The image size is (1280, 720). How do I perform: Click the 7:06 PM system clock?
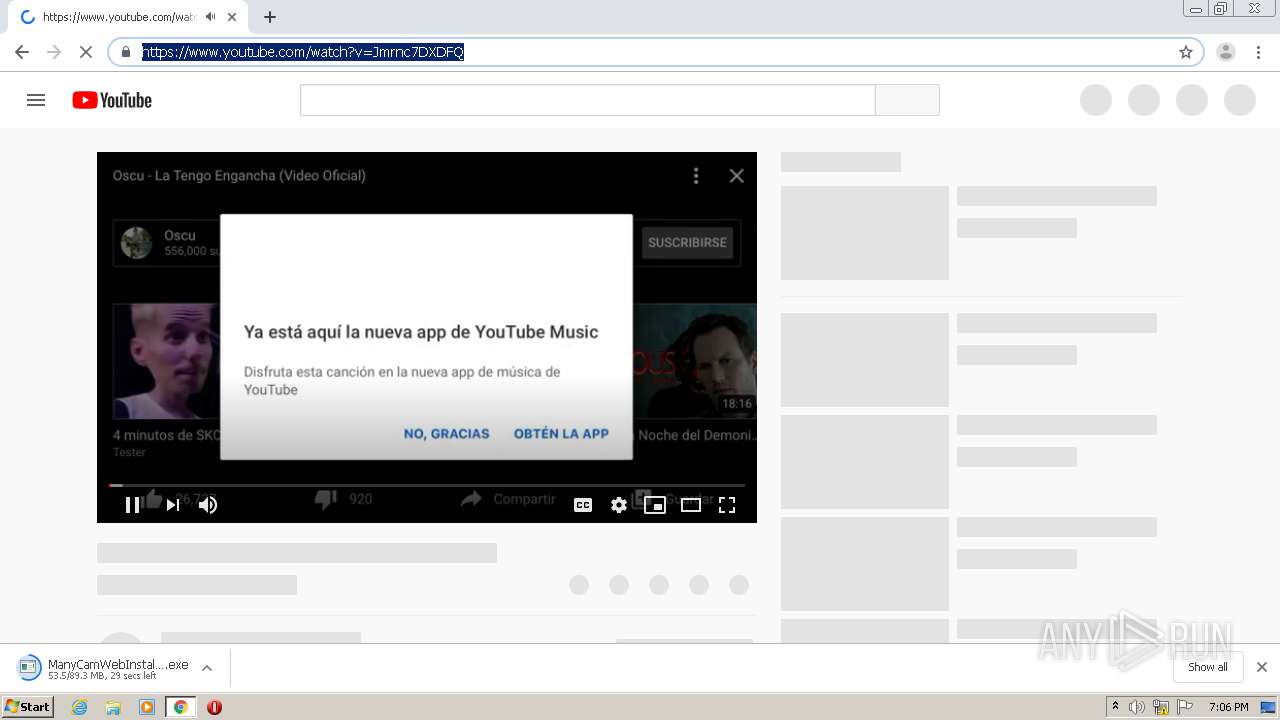click(x=1228, y=707)
